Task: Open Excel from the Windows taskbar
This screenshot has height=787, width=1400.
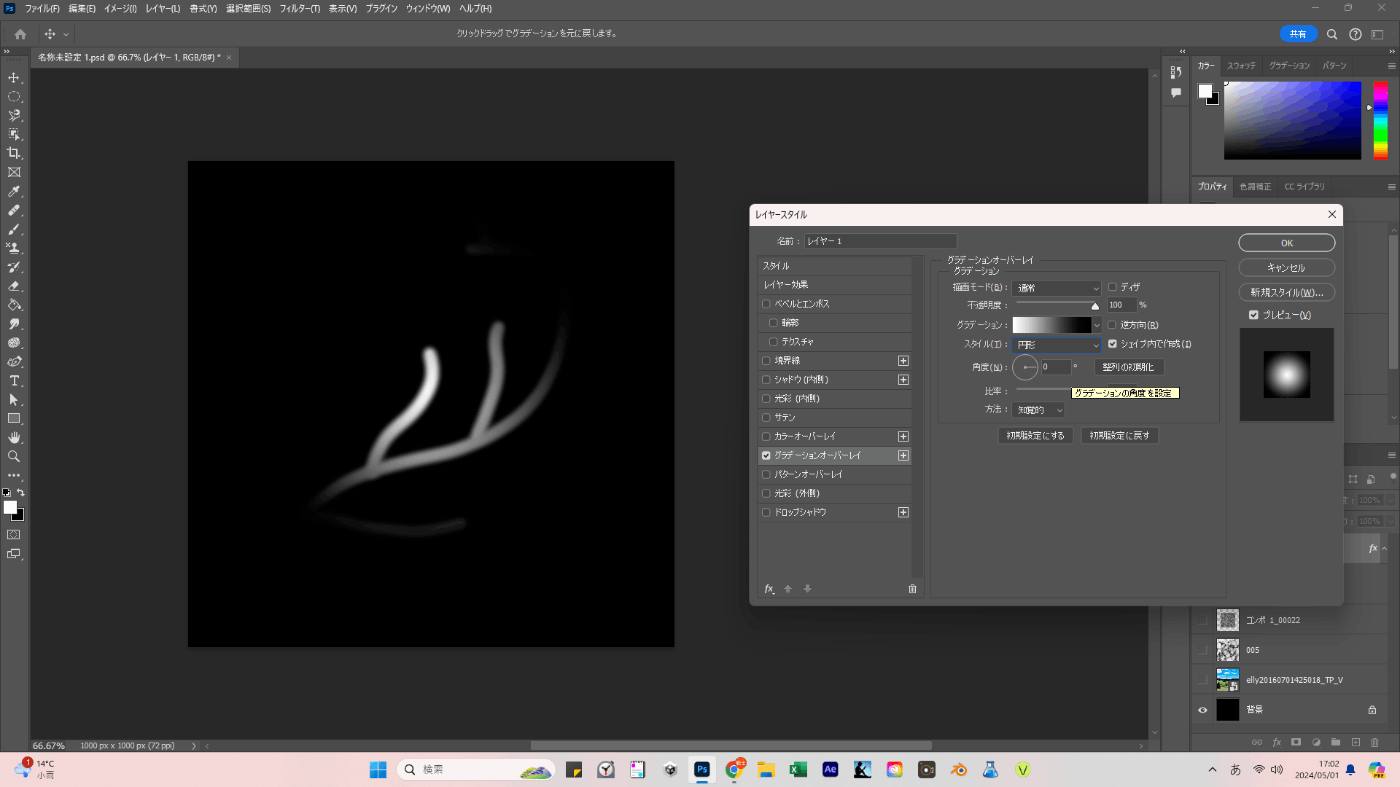Action: pos(798,770)
